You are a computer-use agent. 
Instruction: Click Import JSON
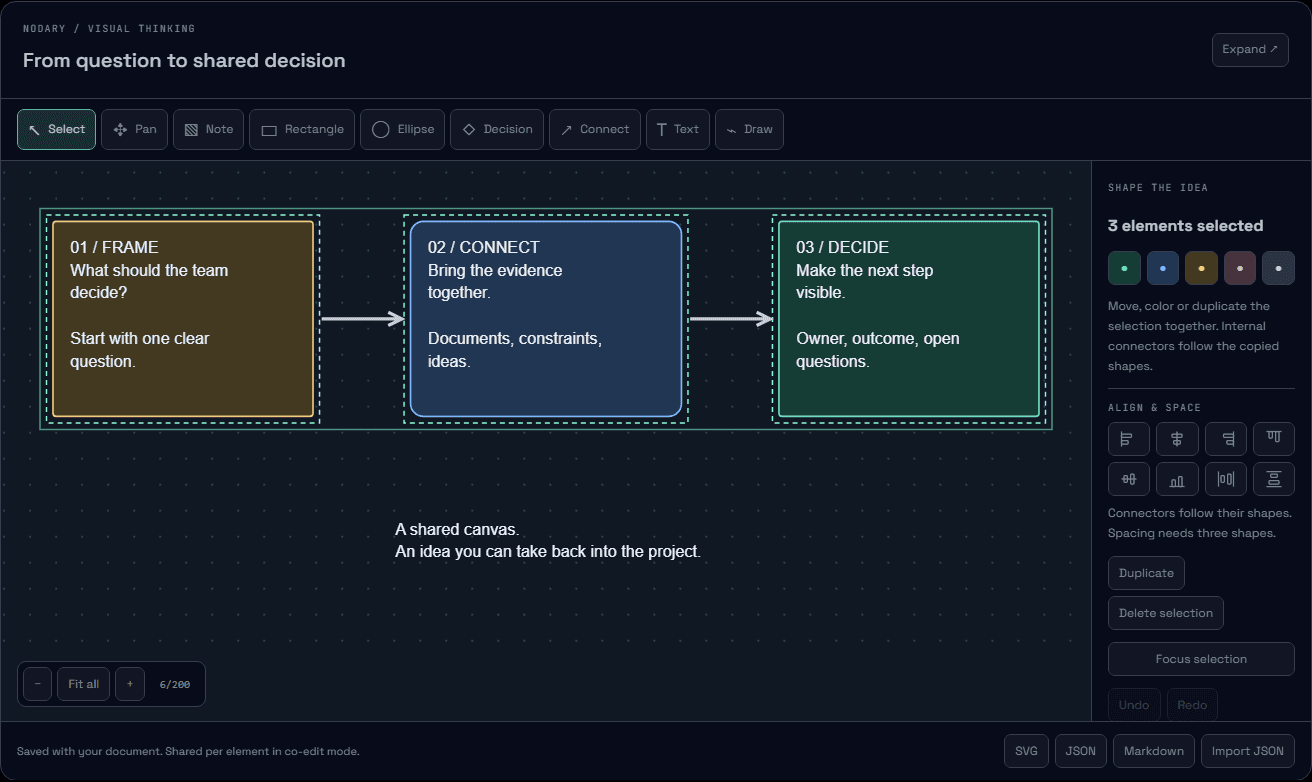(x=1248, y=751)
